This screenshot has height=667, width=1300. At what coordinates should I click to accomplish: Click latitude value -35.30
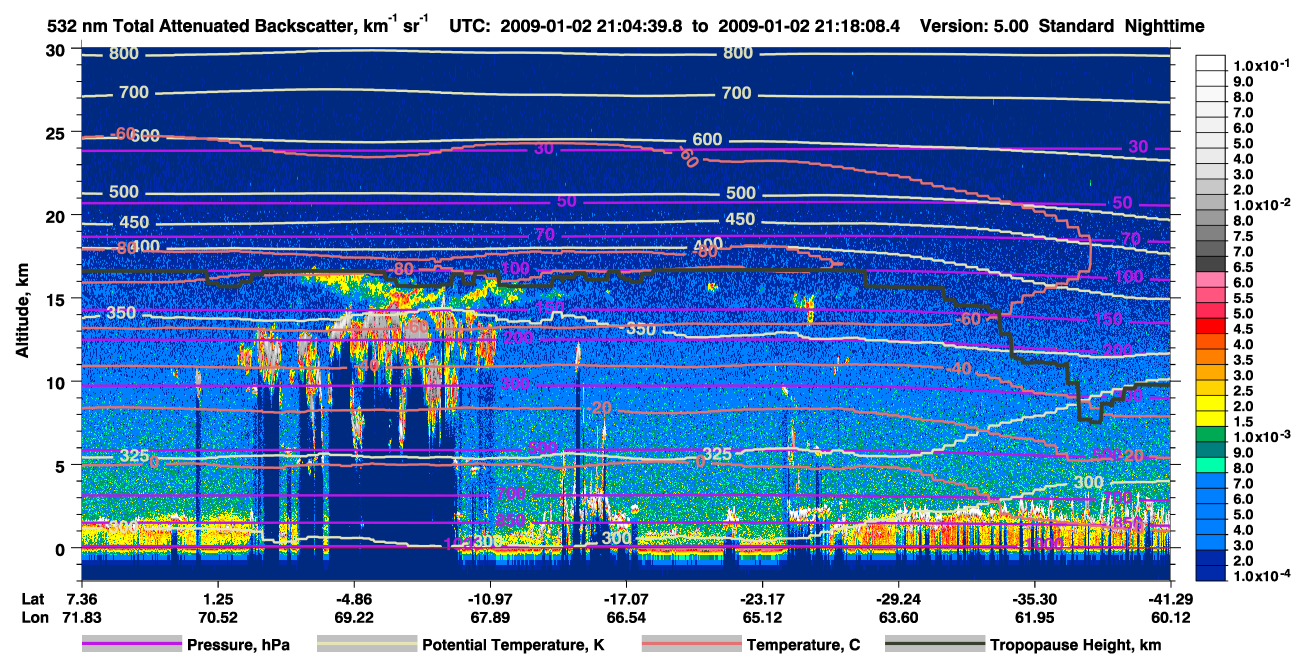(1034, 599)
